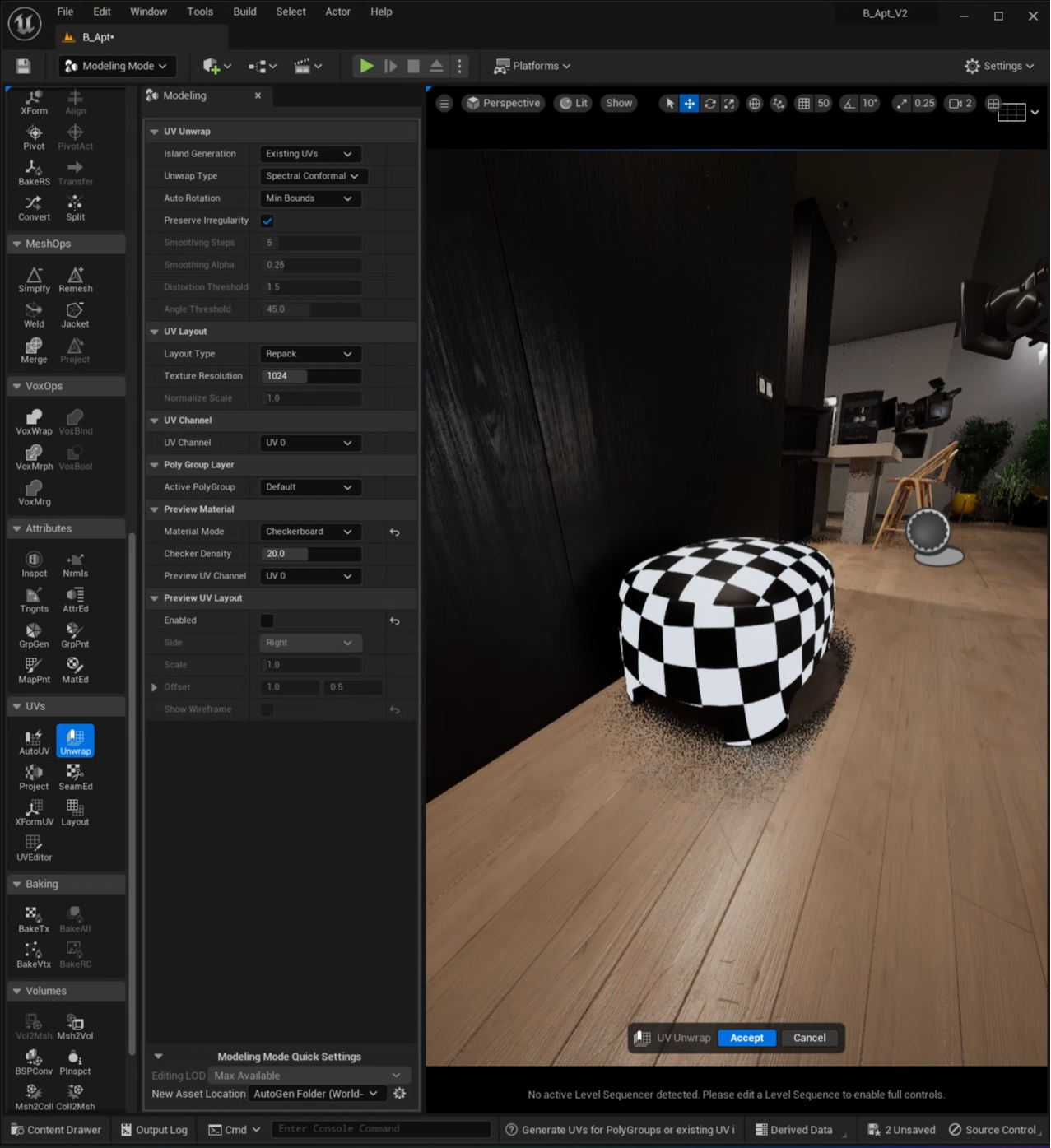Click the green Play button
Screen dimensions: 1051x1148
(366, 66)
